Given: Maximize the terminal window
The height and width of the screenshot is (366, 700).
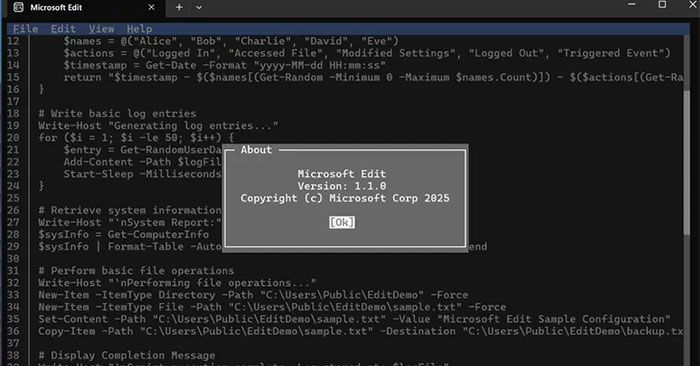Looking at the screenshot, I should (662, 4).
